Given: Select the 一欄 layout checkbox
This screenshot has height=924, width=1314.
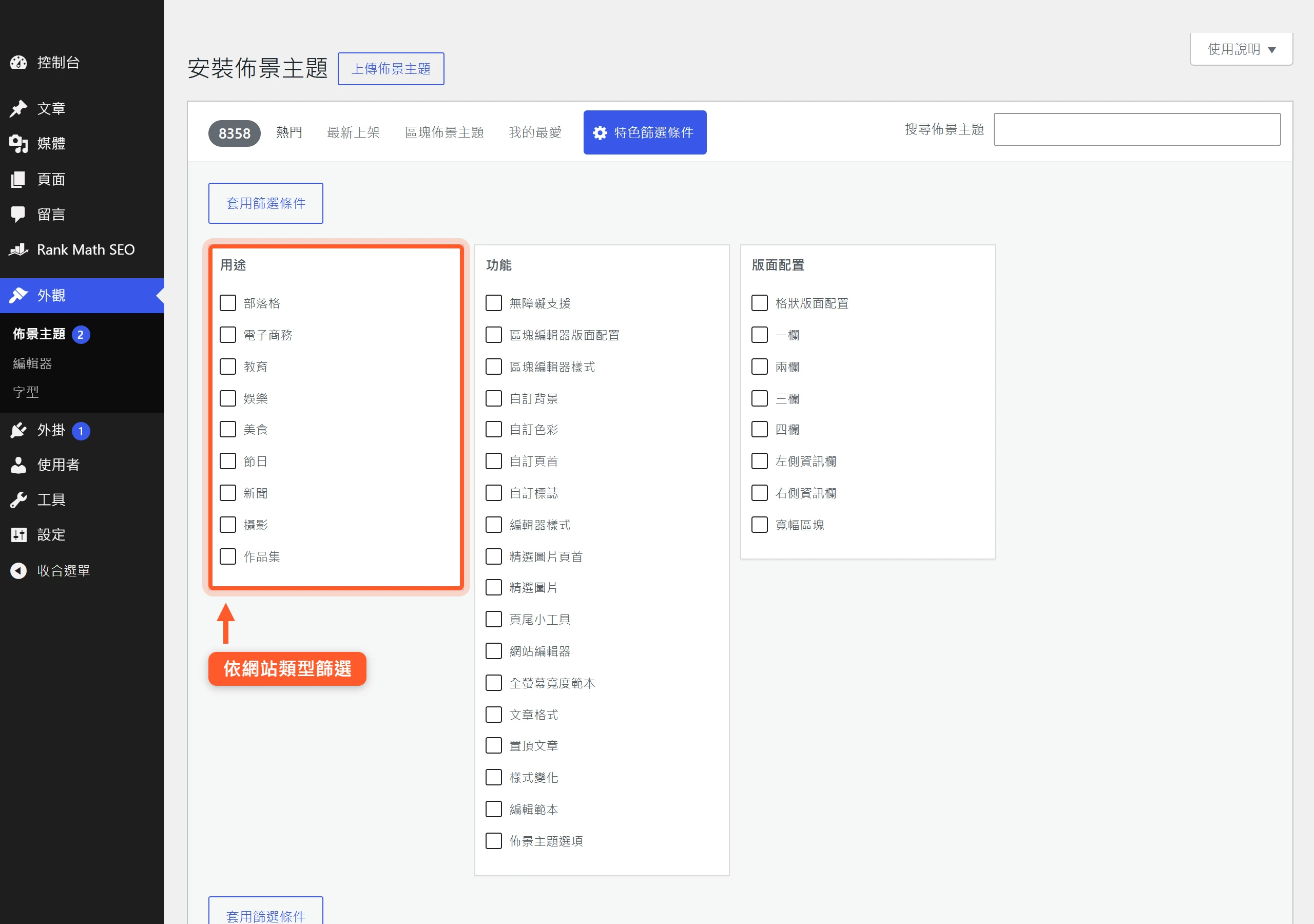Looking at the screenshot, I should pos(760,335).
